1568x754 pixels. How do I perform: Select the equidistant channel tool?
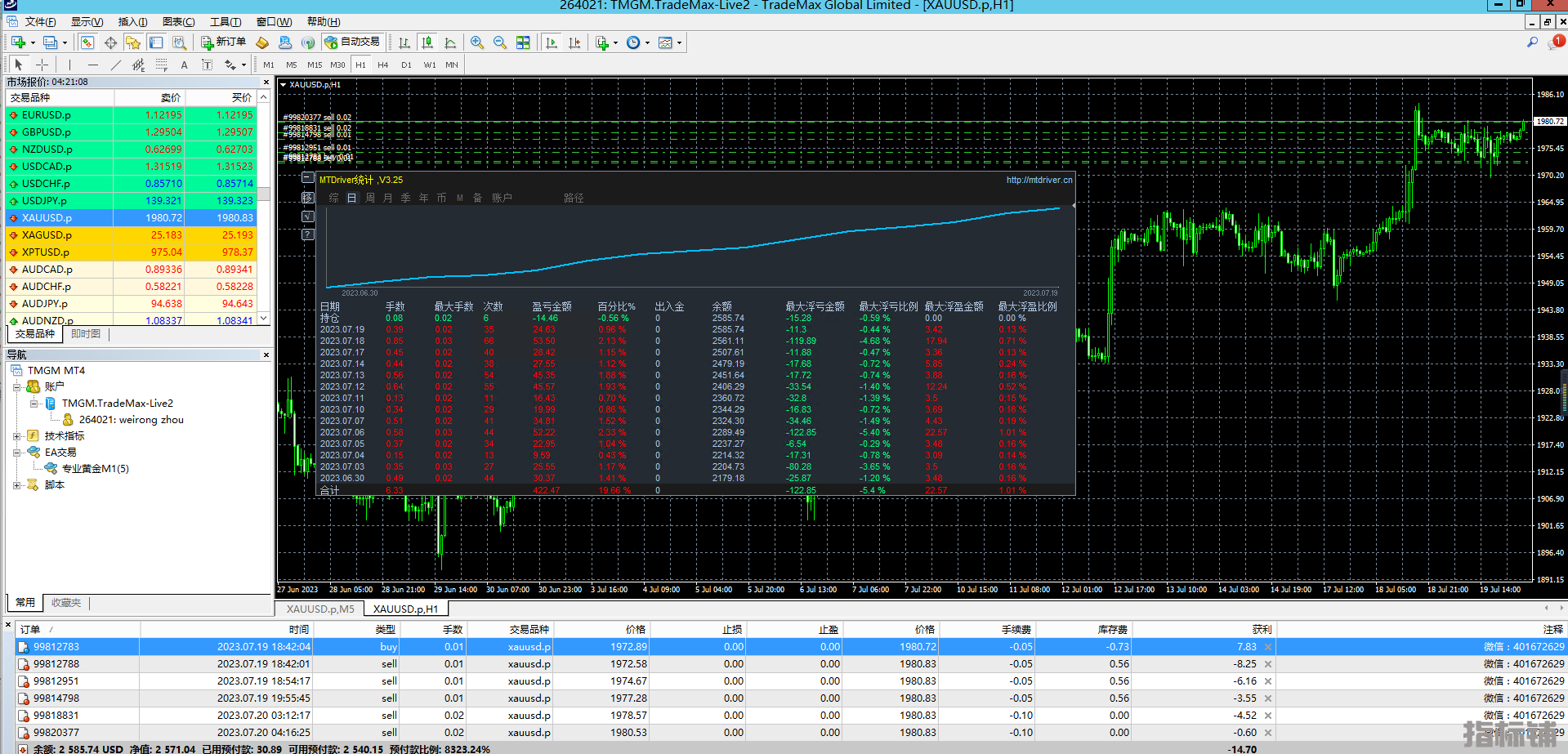(139, 65)
